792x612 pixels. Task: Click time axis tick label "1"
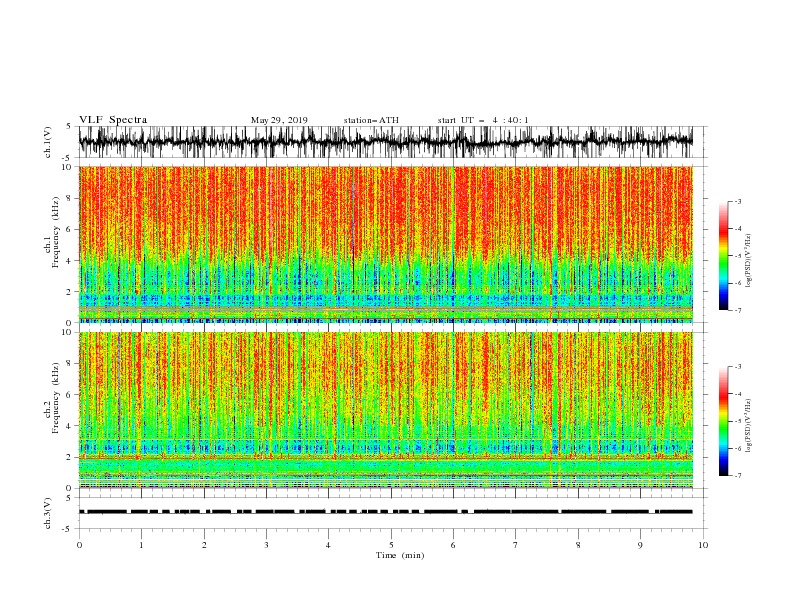click(x=141, y=545)
